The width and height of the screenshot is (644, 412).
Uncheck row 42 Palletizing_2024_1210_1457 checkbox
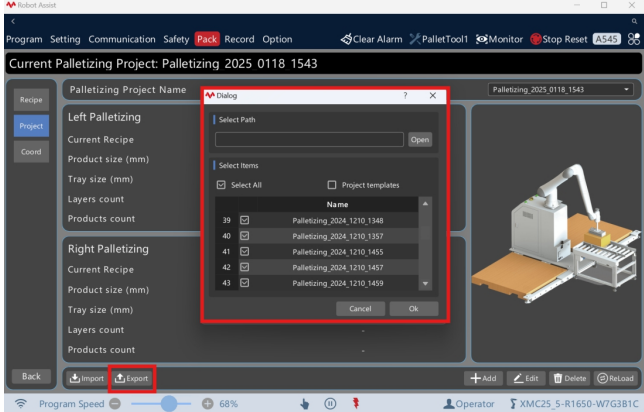tap(244, 267)
